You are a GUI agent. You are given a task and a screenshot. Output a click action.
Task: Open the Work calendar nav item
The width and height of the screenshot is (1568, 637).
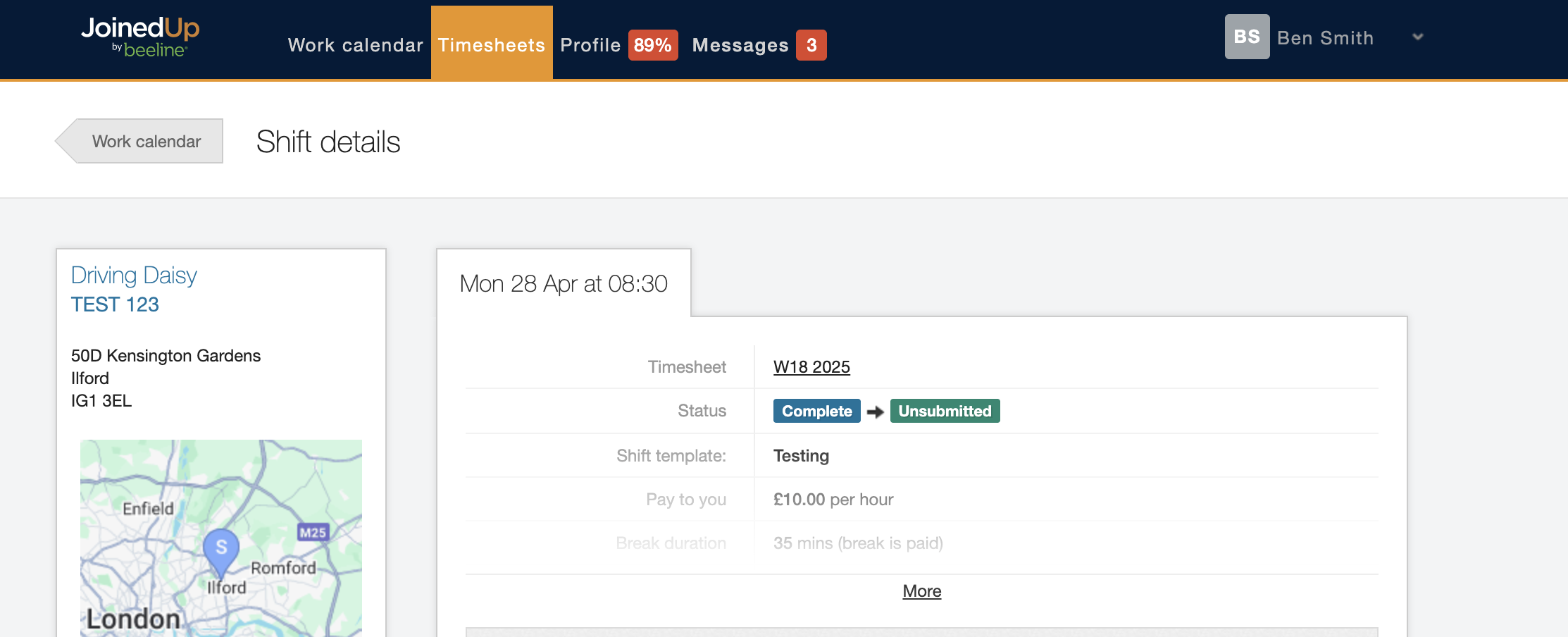click(355, 45)
